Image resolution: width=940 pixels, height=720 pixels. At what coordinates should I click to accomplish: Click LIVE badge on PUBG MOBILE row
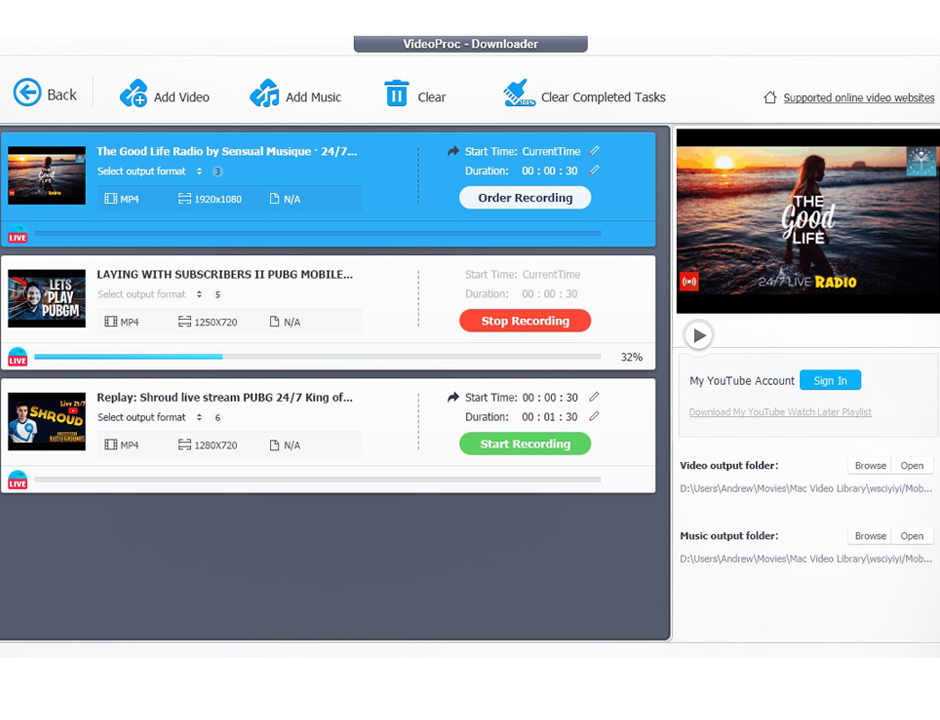[x=18, y=357]
